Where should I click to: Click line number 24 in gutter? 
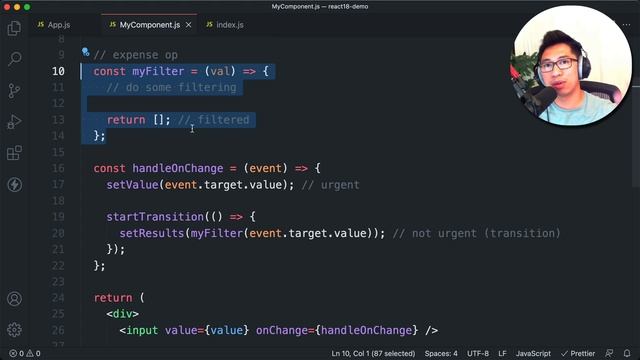[58, 298]
